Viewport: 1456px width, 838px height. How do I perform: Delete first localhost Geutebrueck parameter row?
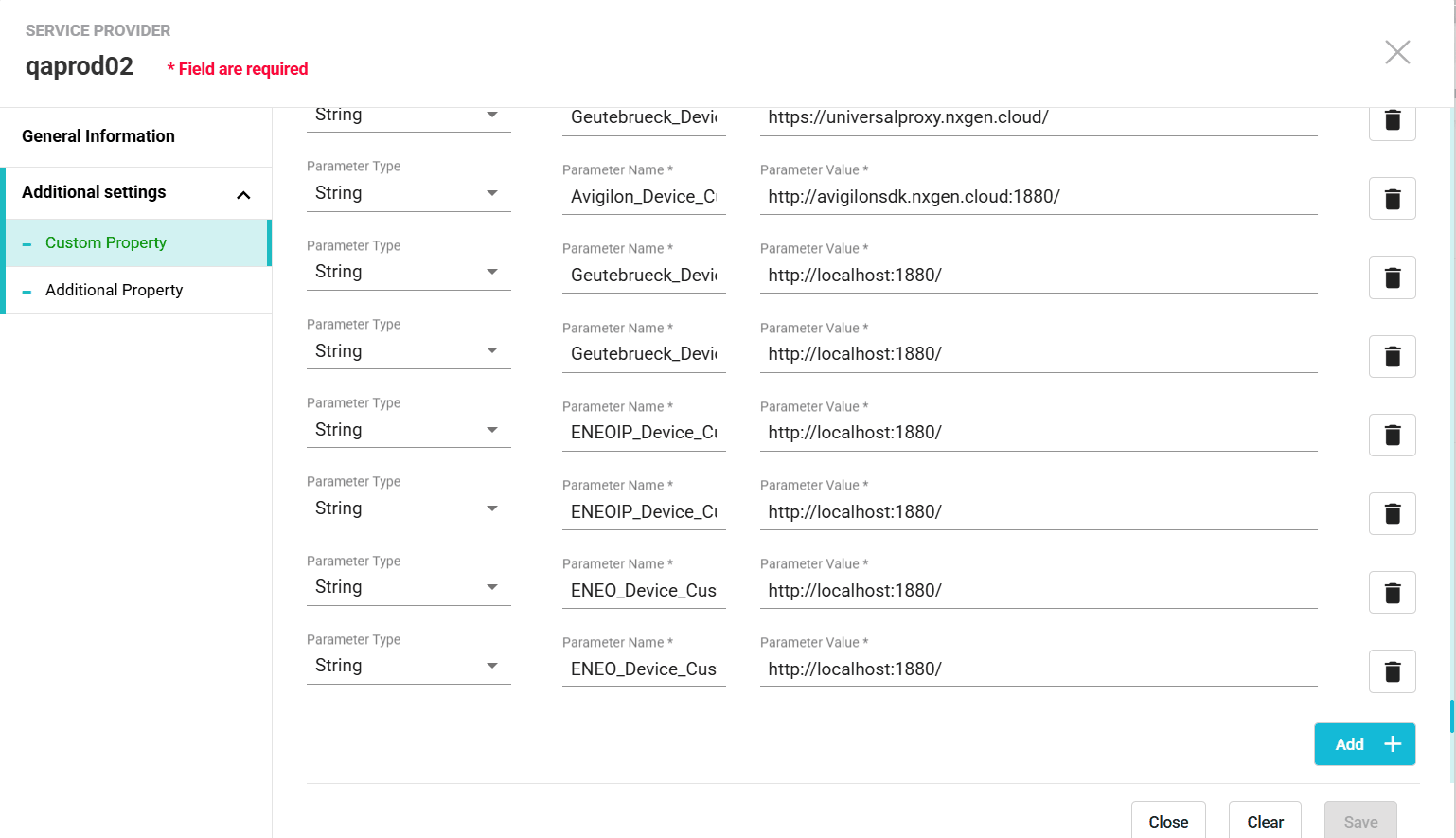[1392, 277]
